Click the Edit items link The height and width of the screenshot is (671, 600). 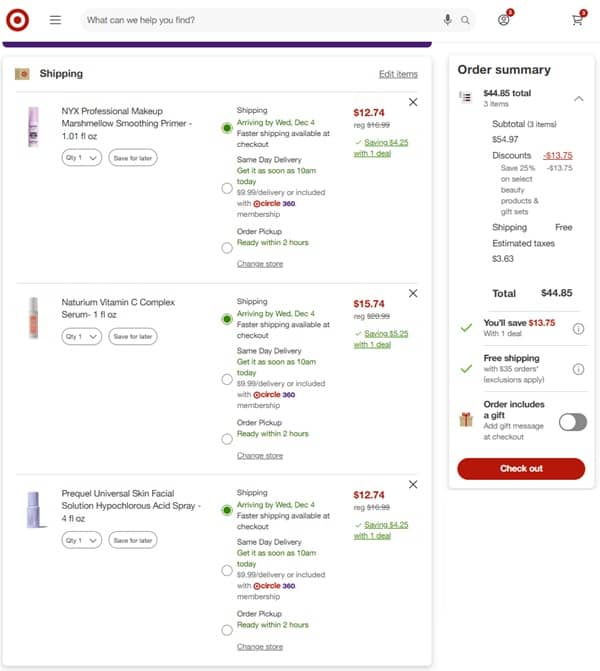(398, 74)
